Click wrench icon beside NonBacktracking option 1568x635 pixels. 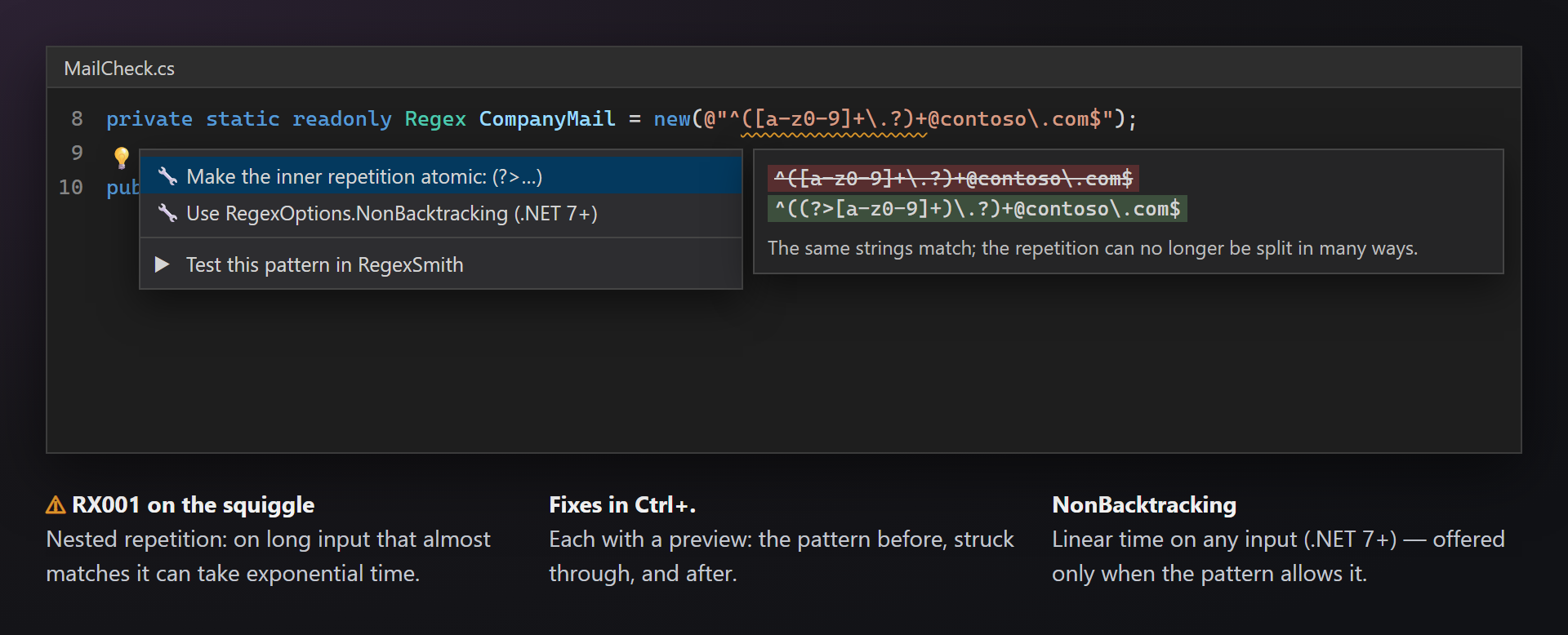[167, 213]
